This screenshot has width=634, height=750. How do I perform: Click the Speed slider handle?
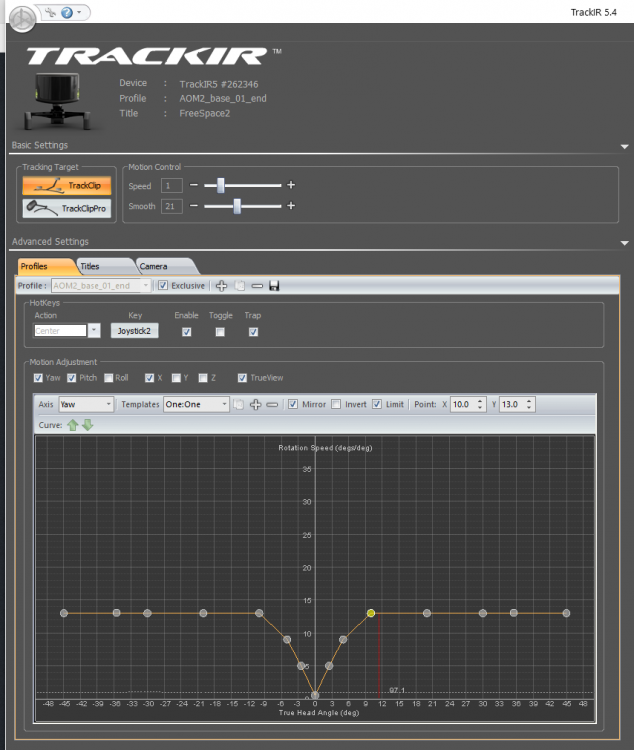(x=221, y=185)
